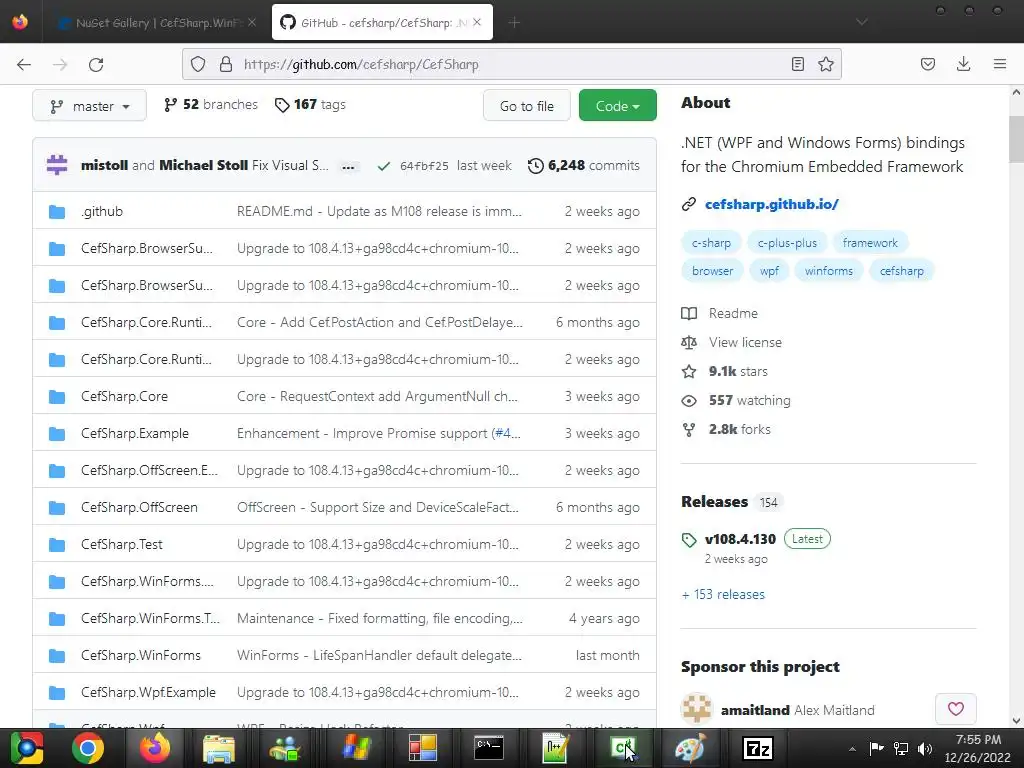The height and width of the screenshot is (768, 1024).
Task: Open the CefSharp.Wpf.Example folder
Action: click(x=148, y=692)
